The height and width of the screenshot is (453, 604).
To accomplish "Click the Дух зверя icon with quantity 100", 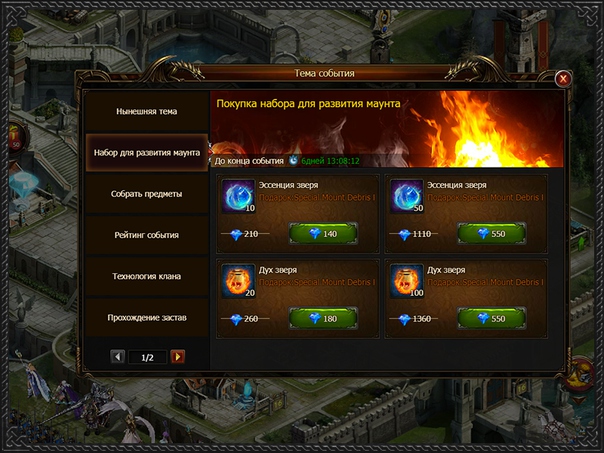I will coord(407,280).
